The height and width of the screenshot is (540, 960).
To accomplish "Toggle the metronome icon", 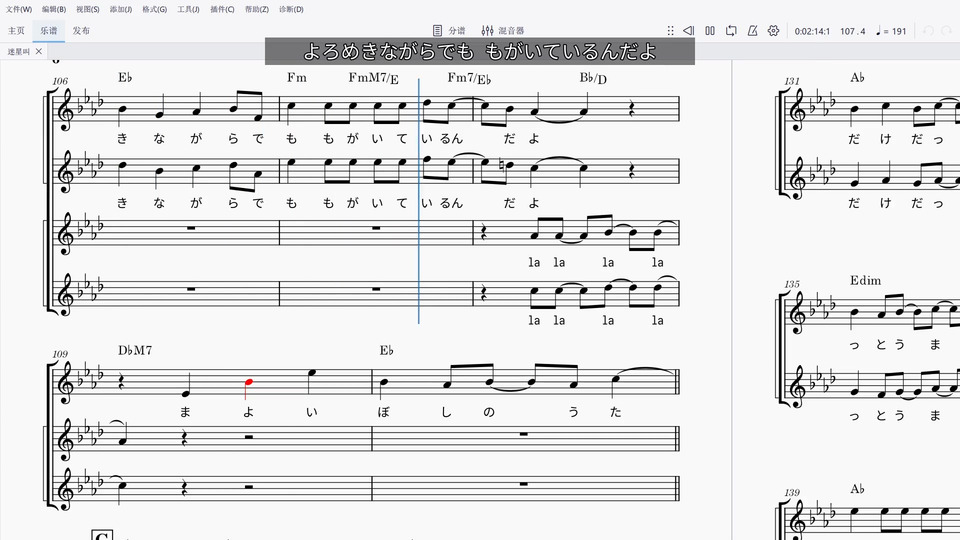I will (752, 31).
